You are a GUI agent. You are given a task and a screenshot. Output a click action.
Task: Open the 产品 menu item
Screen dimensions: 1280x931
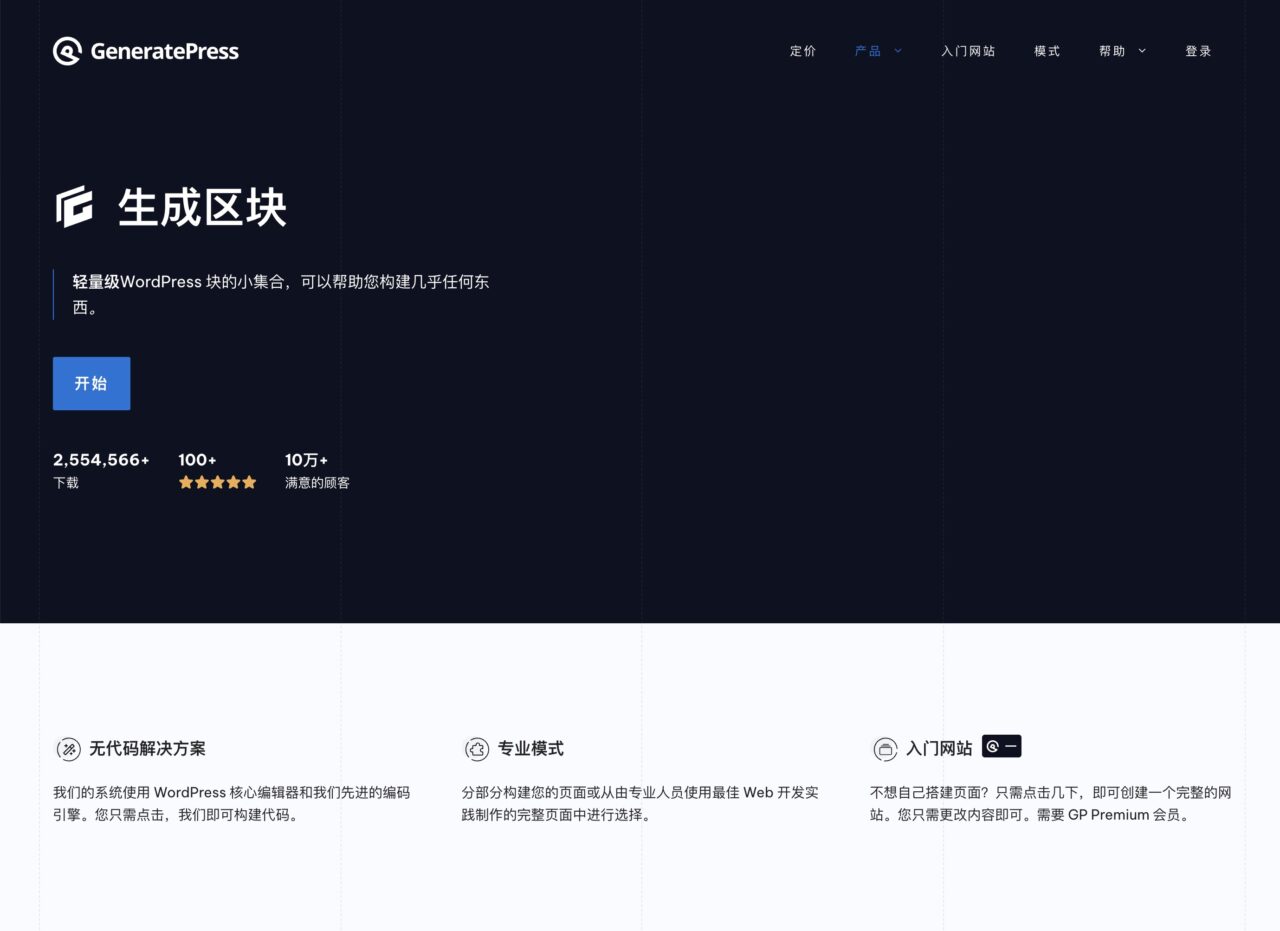868,51
